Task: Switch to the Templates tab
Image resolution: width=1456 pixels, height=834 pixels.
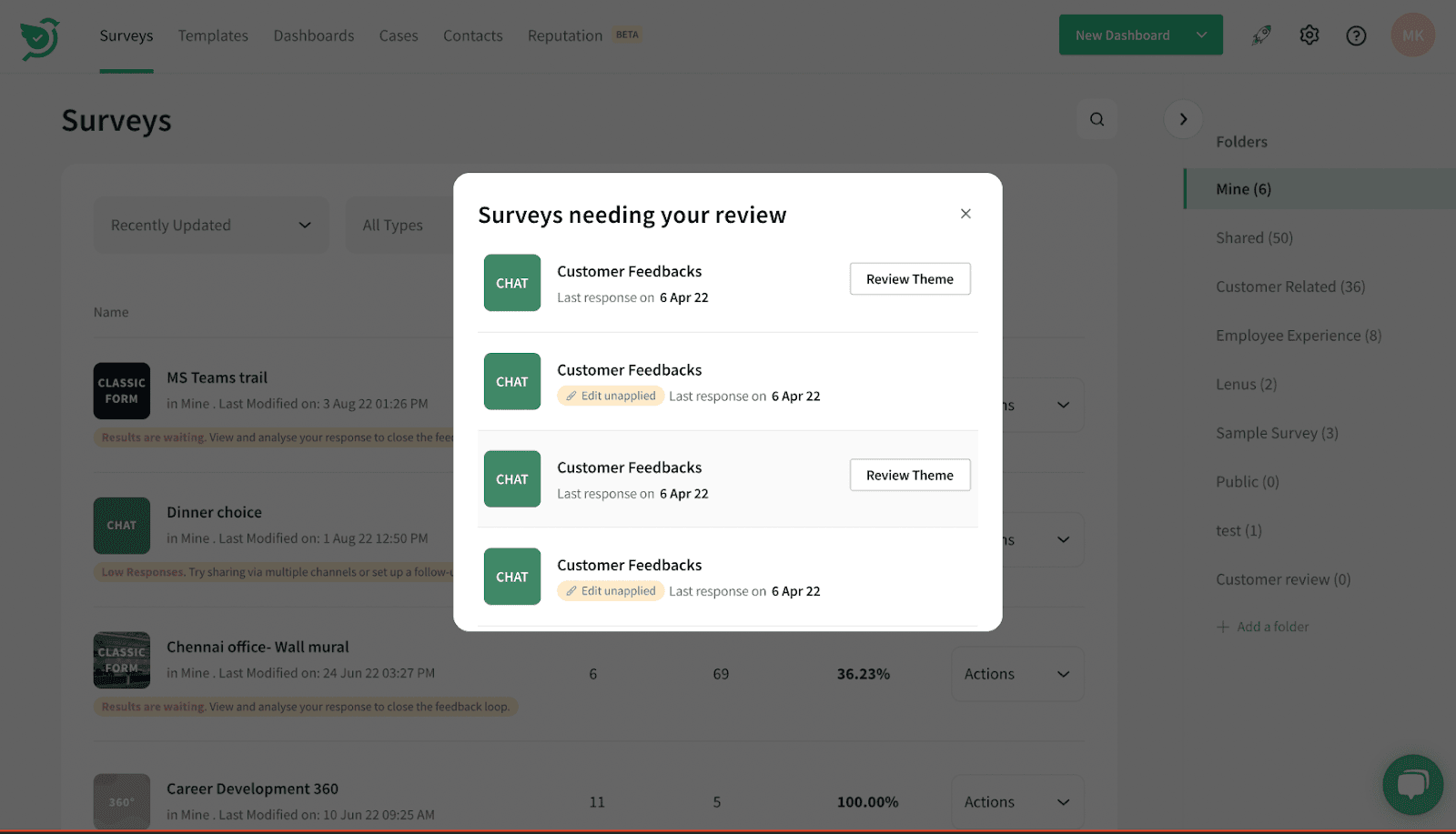Action: coord(213,35)
